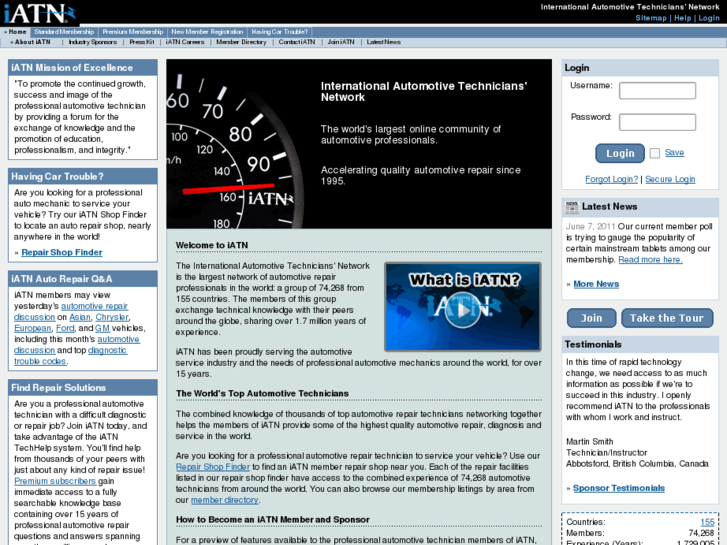Click the iATN logo in header
Image resolution: width=727 pixels, height=545 pixels.
coord(39,13)
